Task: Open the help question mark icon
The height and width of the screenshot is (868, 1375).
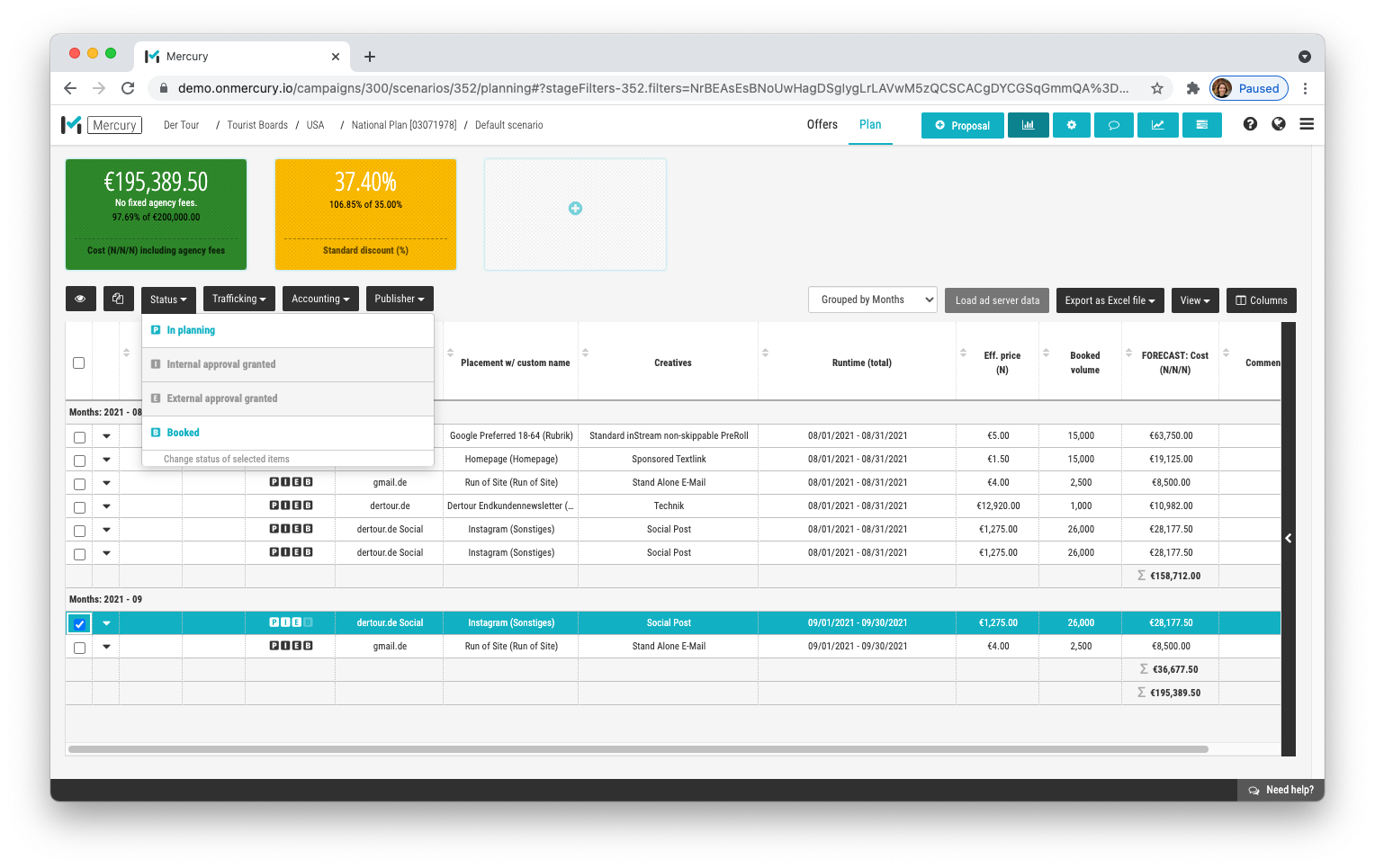Action: coord(1250,124)
